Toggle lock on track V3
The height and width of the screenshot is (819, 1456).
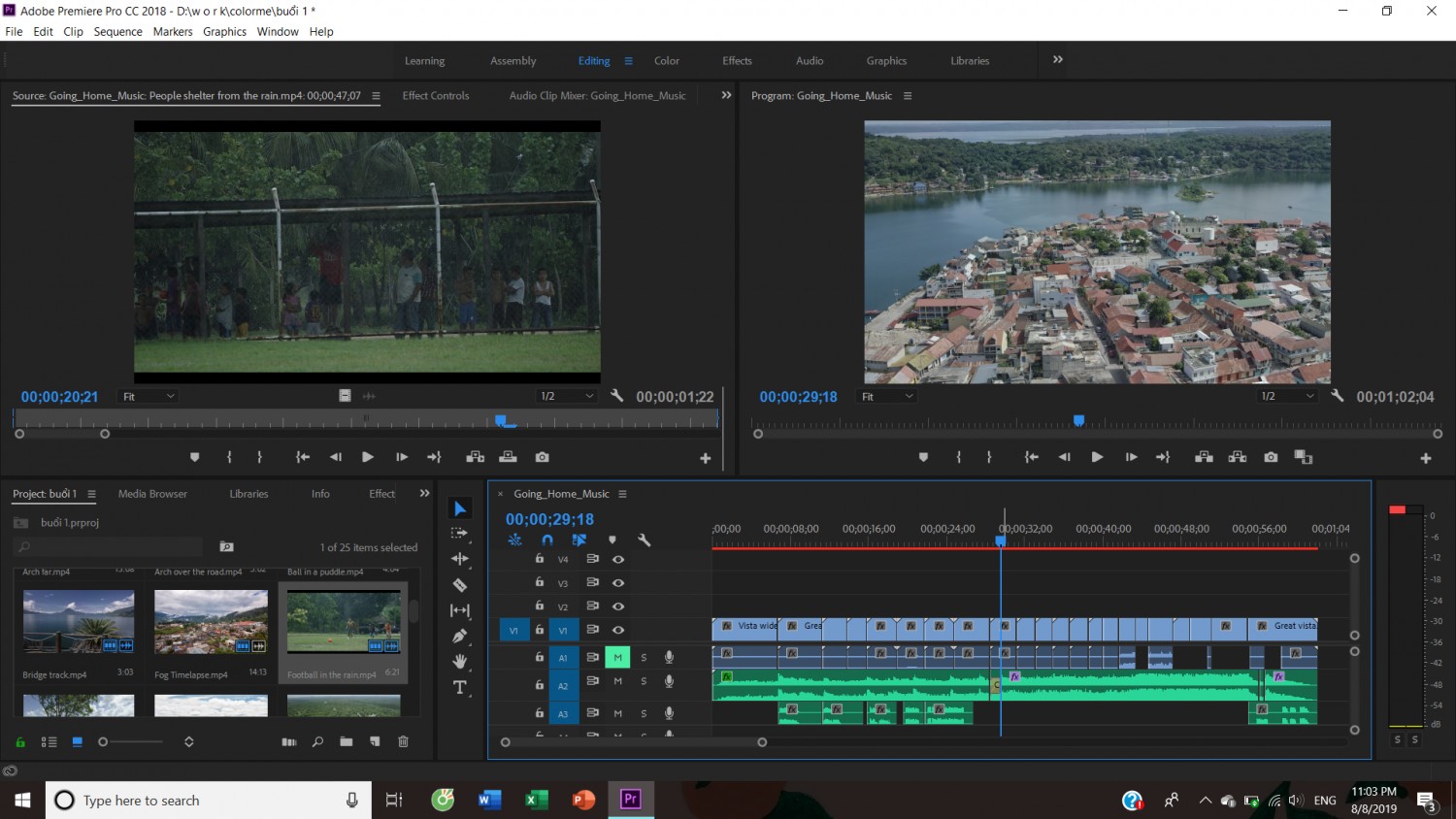[x=540, y=582]
